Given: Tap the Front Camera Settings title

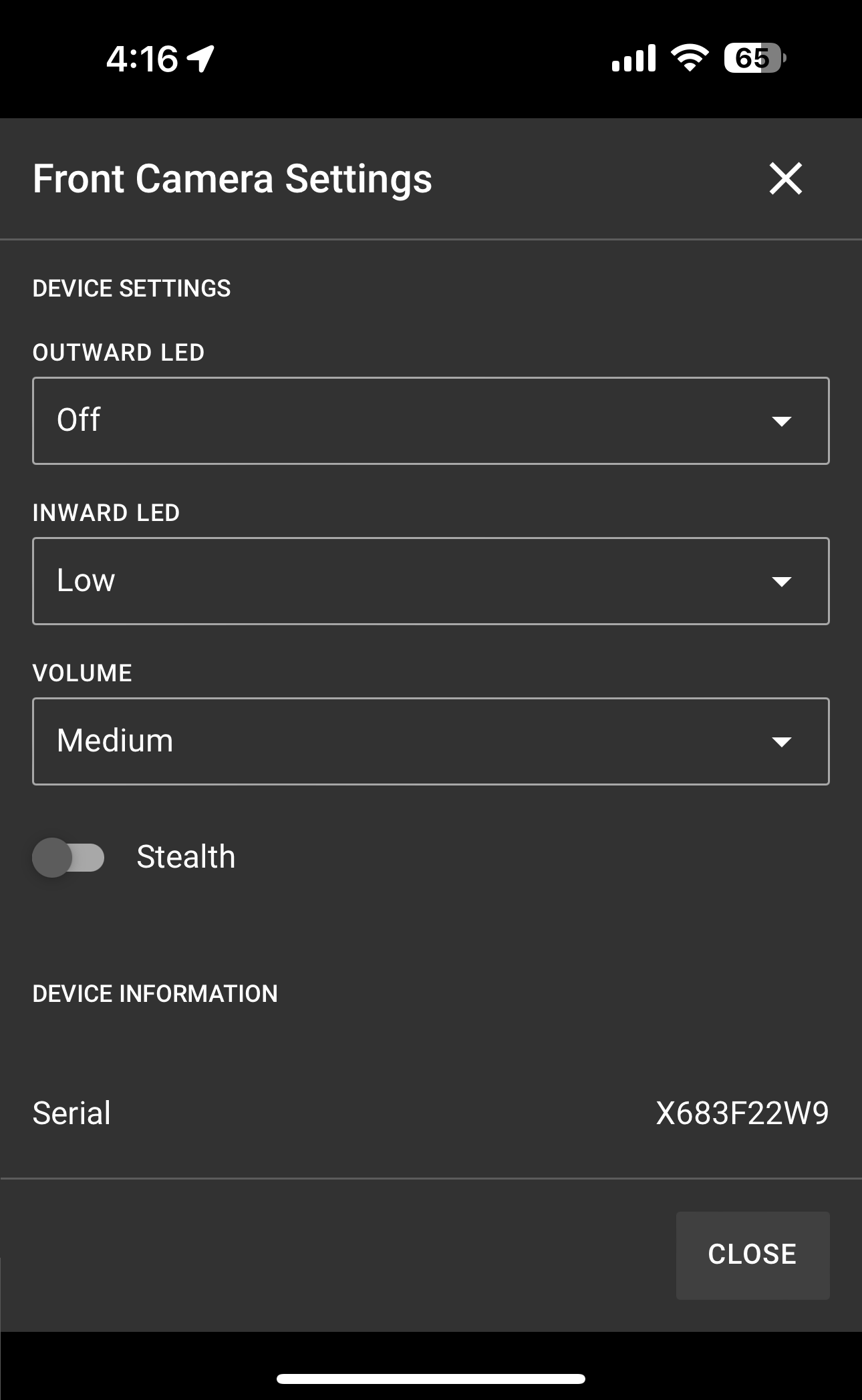Looking at the screenshot, I should [x=232, y=179].
